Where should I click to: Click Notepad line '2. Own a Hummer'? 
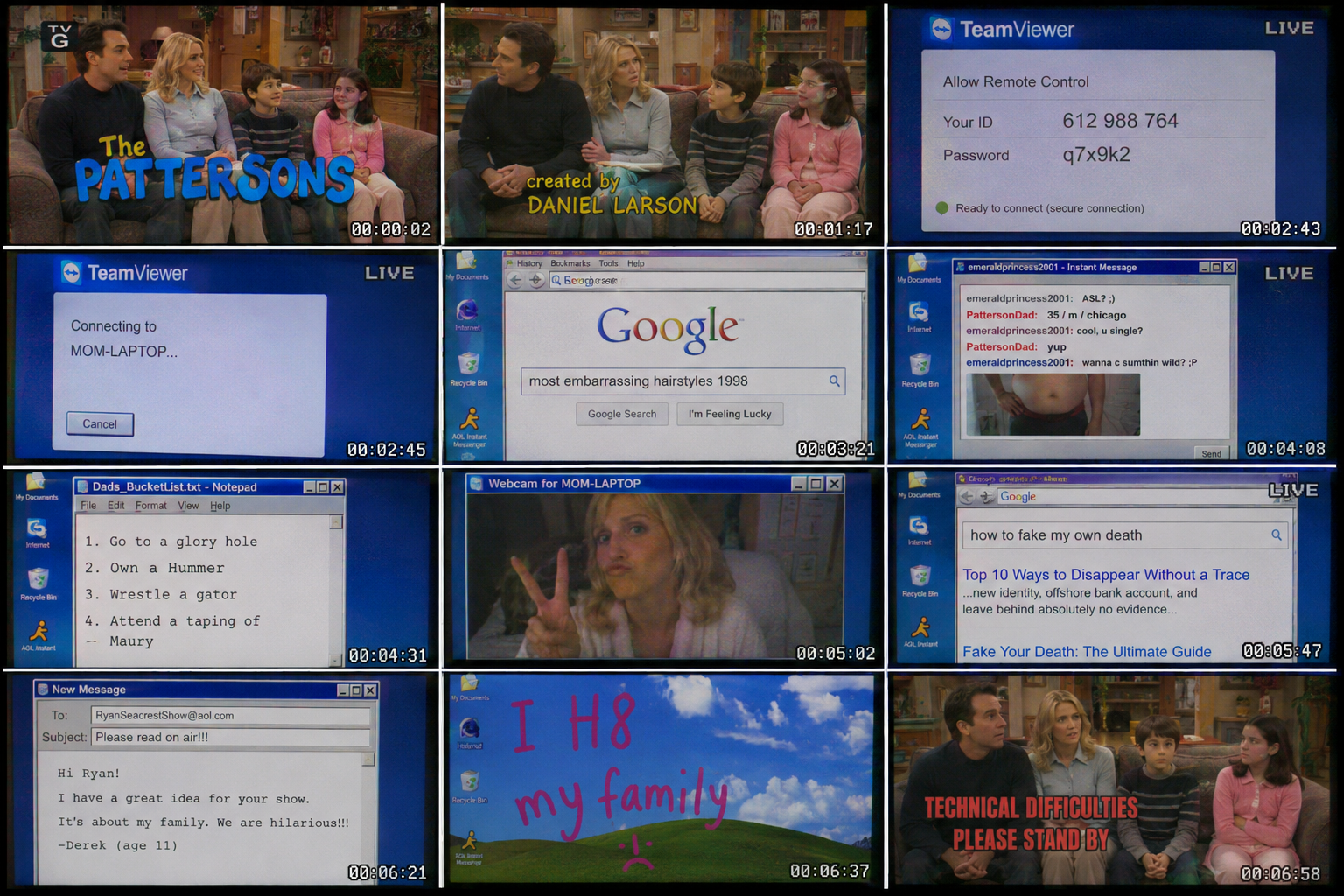tap(154, 568)
